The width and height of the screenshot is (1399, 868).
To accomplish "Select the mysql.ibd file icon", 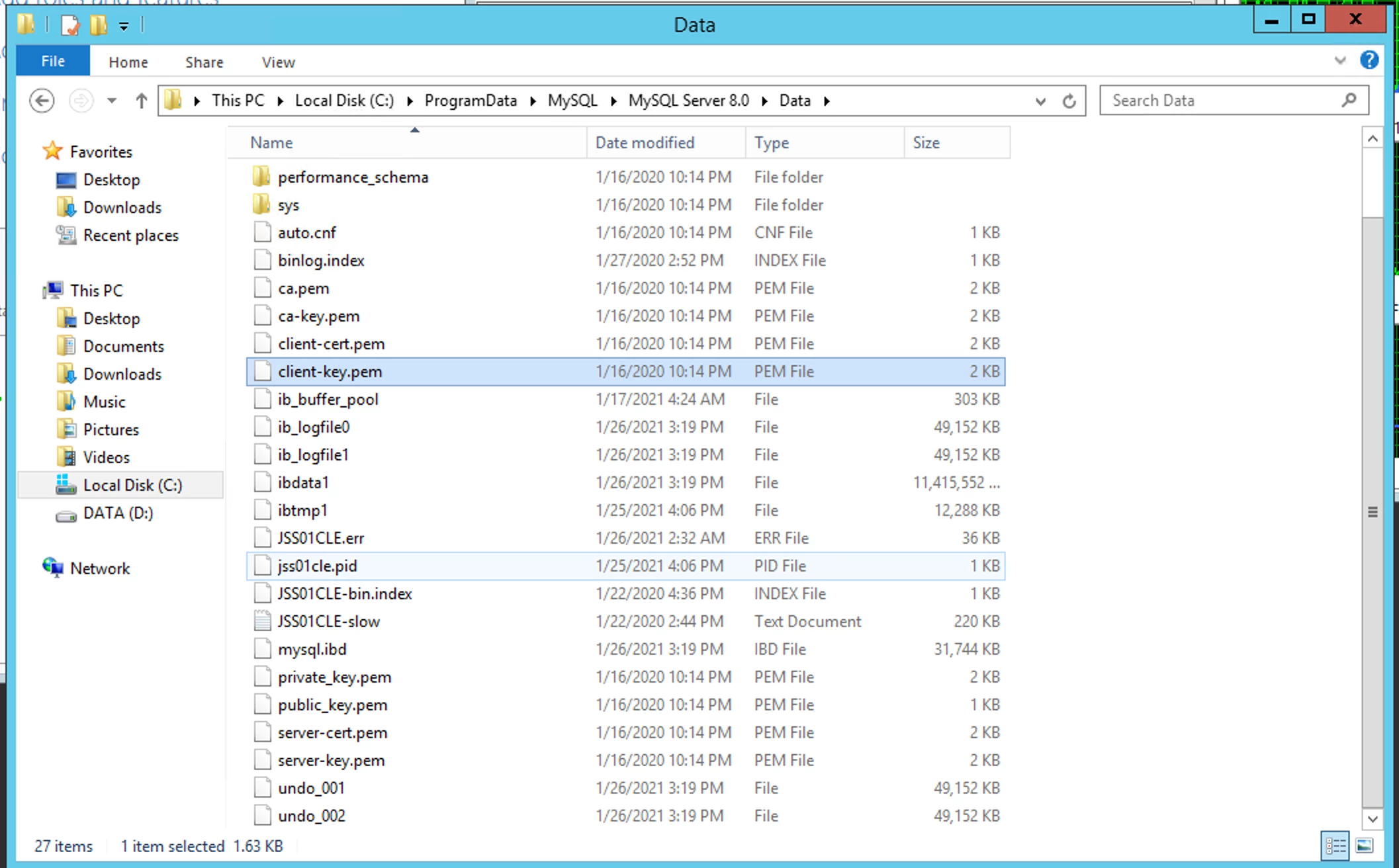I will [262, 649].
